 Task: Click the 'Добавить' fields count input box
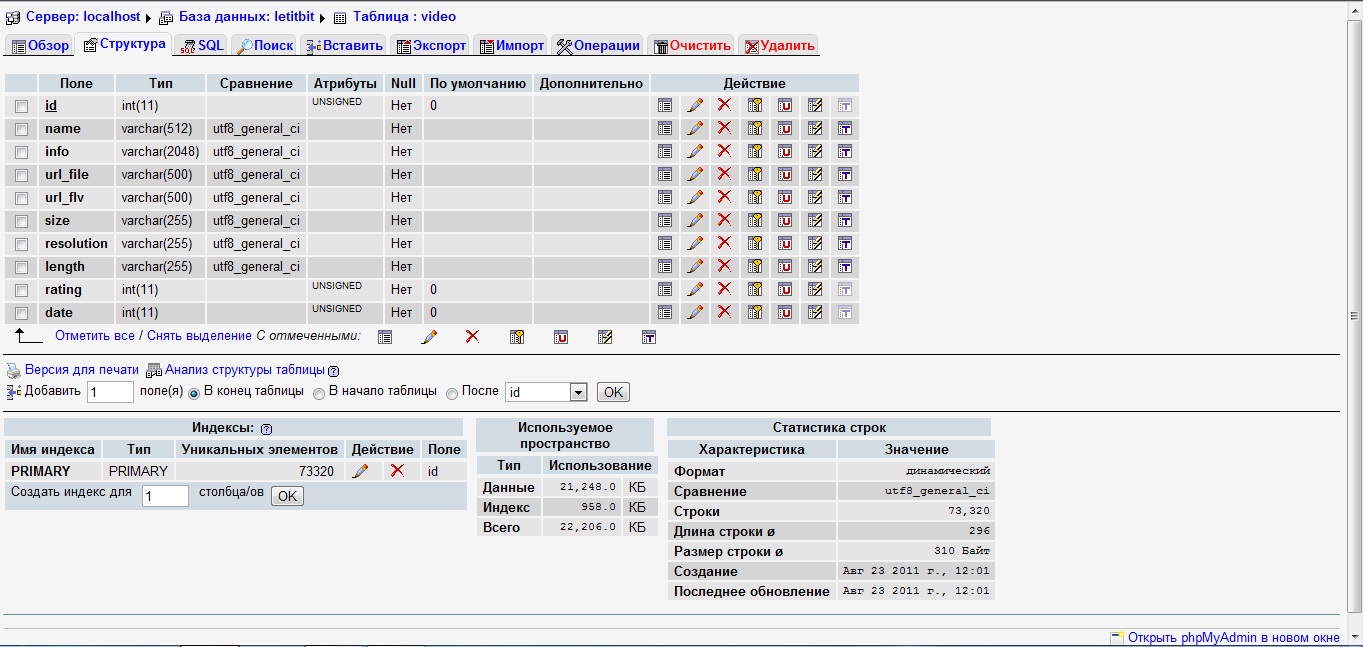click(110, 392)
